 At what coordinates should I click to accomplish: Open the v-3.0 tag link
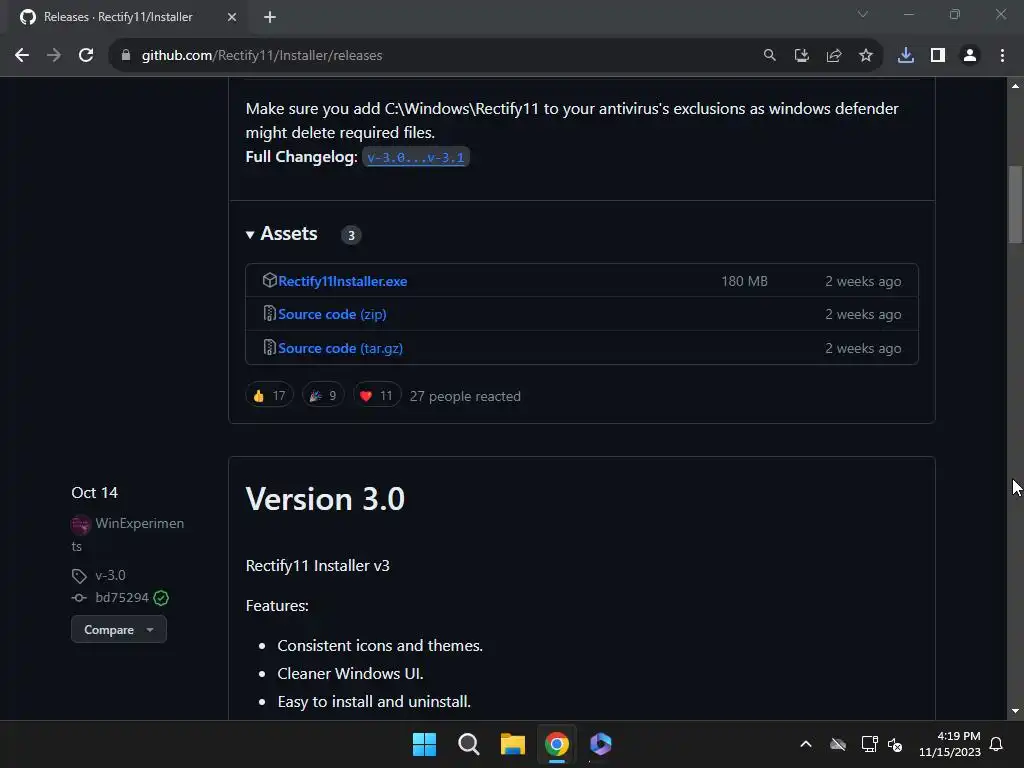point(110,575)
